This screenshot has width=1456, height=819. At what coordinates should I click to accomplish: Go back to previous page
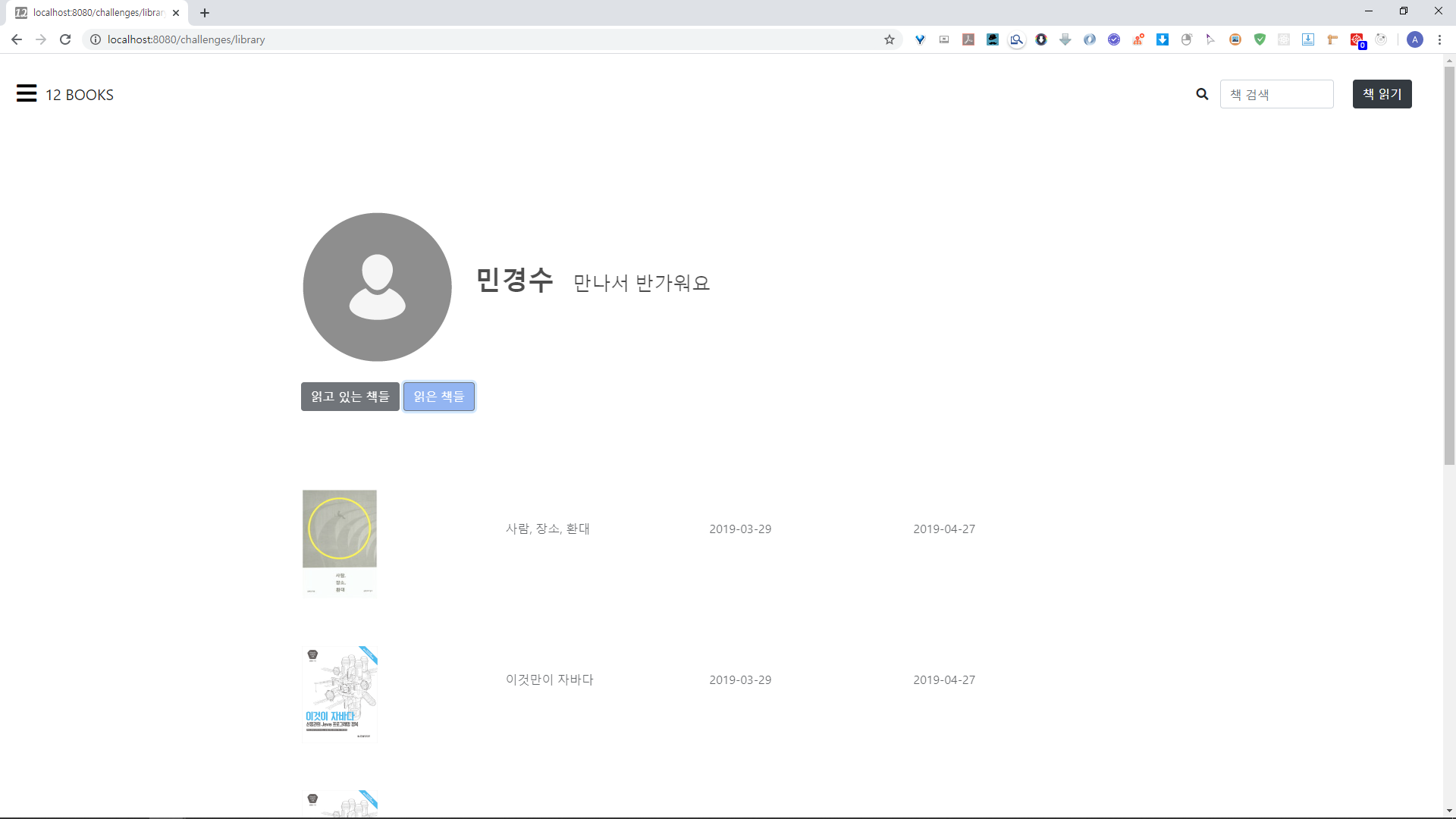(x=17, y=39)
